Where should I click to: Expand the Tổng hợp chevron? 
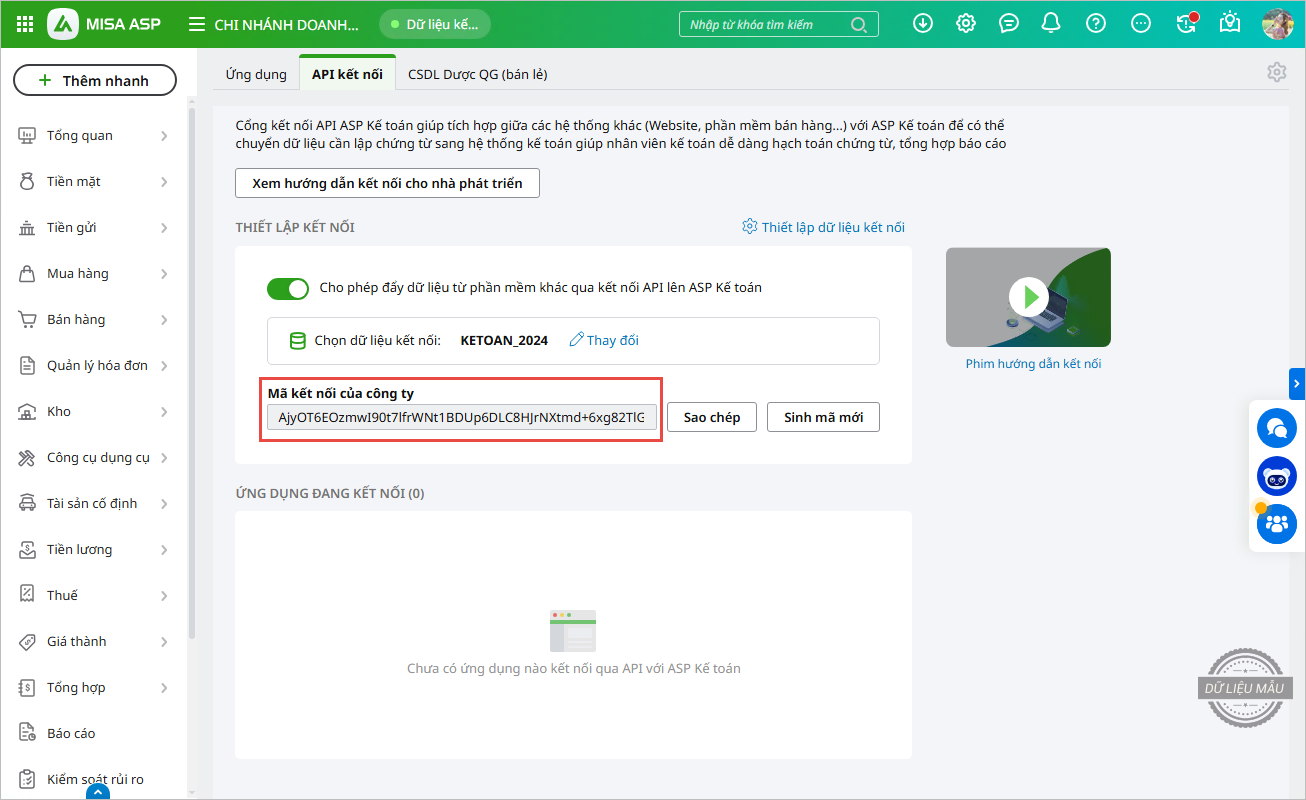(x=164, y=688)
